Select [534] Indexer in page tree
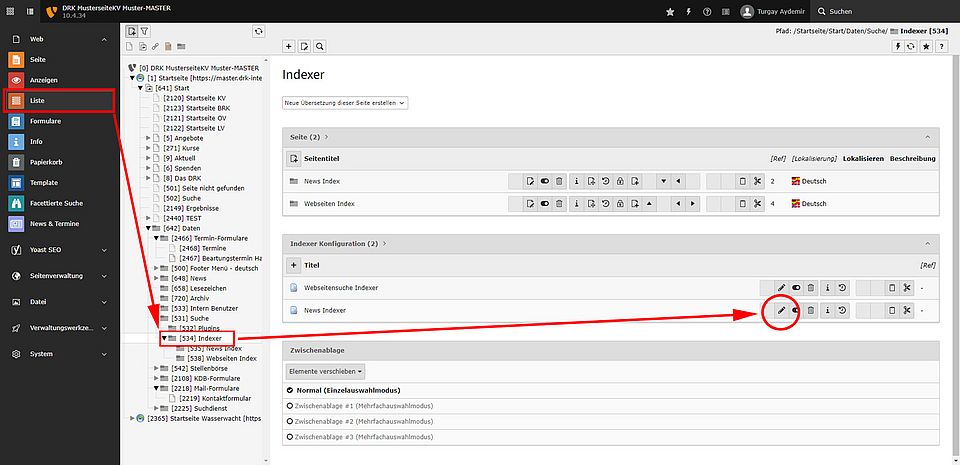 pos(200,338)
